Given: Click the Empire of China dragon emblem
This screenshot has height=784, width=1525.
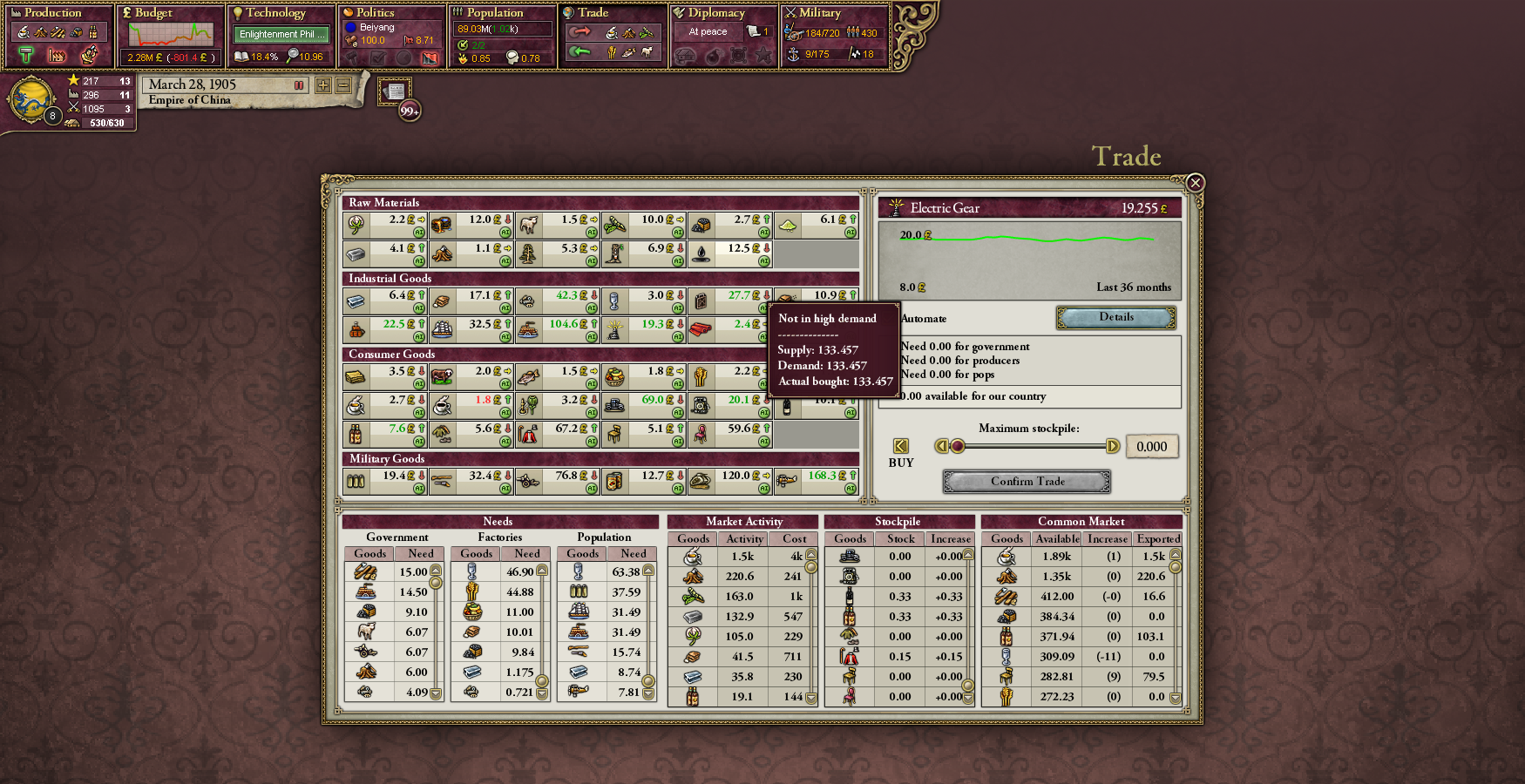Looking at the screenshot, I should (x=31, y=98).
